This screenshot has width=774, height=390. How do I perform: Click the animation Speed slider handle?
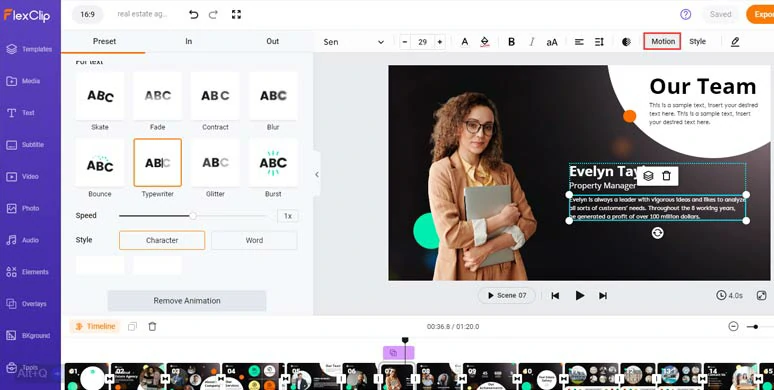(193, 216)
